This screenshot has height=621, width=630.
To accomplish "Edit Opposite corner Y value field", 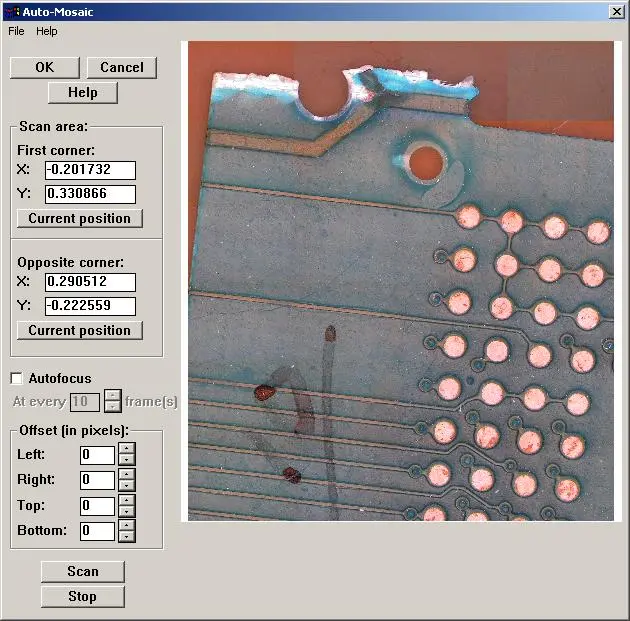I will point(90,306).
